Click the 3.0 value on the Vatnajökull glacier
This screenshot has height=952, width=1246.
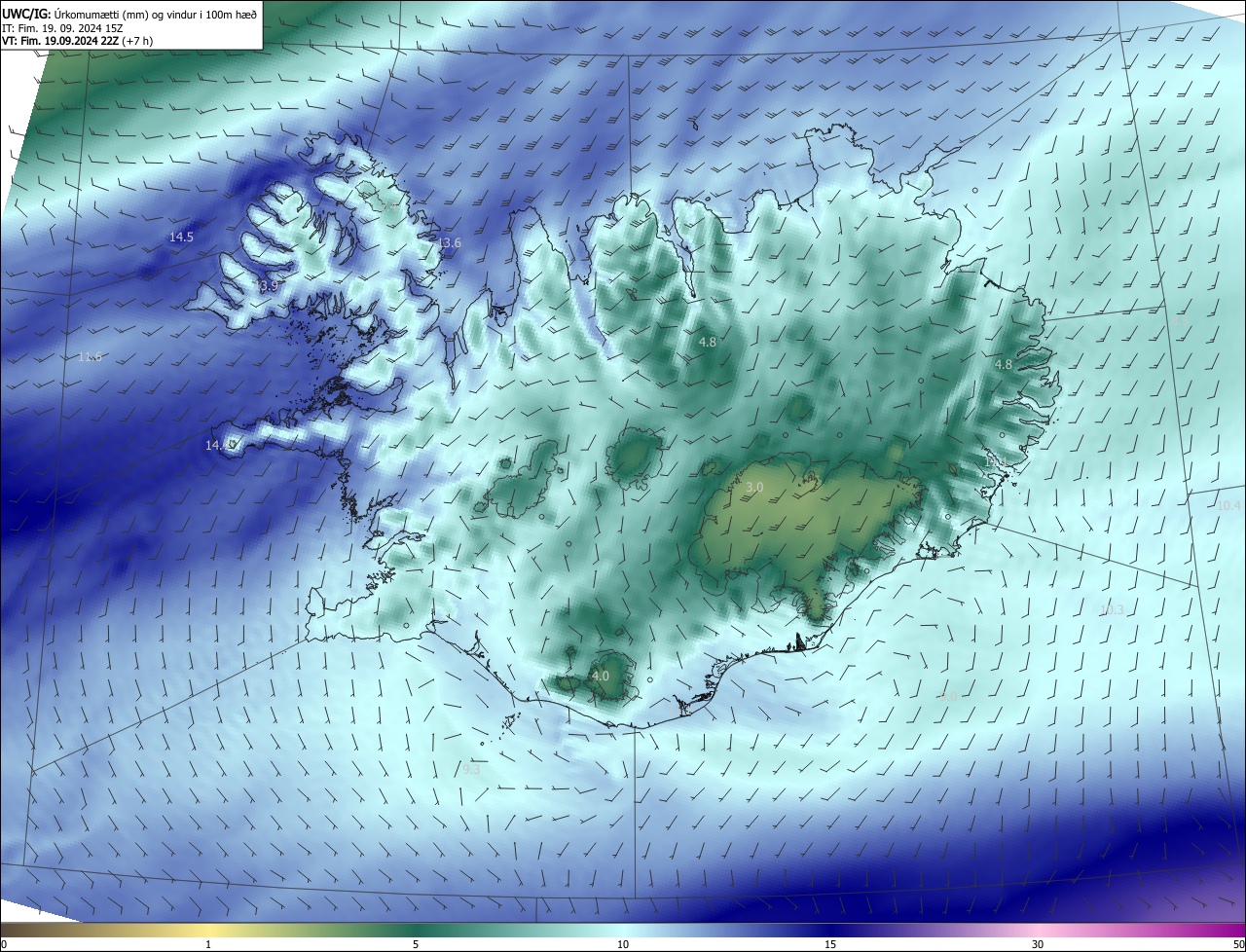pyautogui.click(x=754, y=487)
